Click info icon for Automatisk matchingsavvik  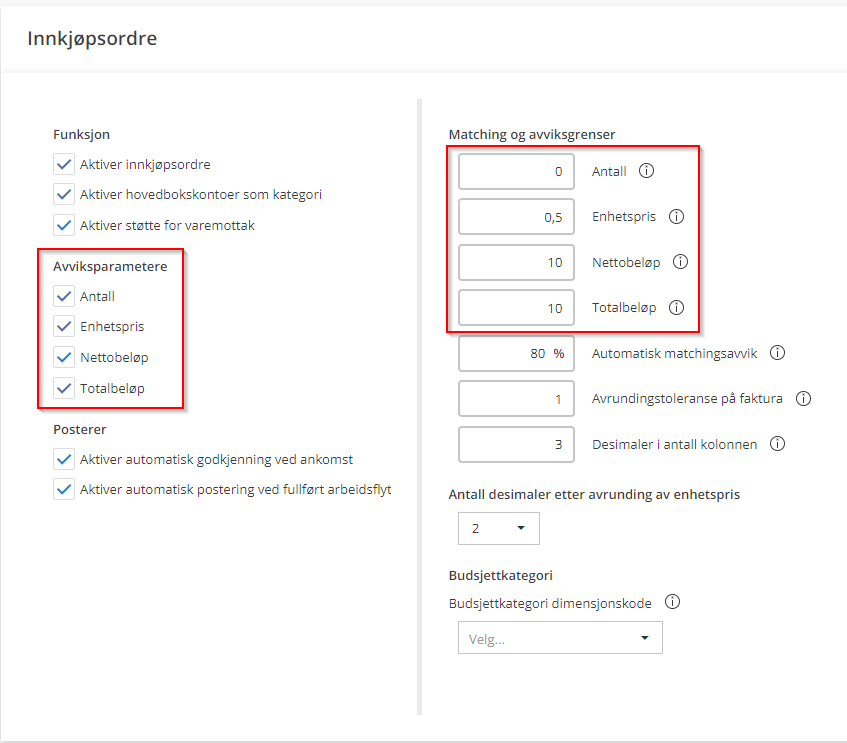778,353
